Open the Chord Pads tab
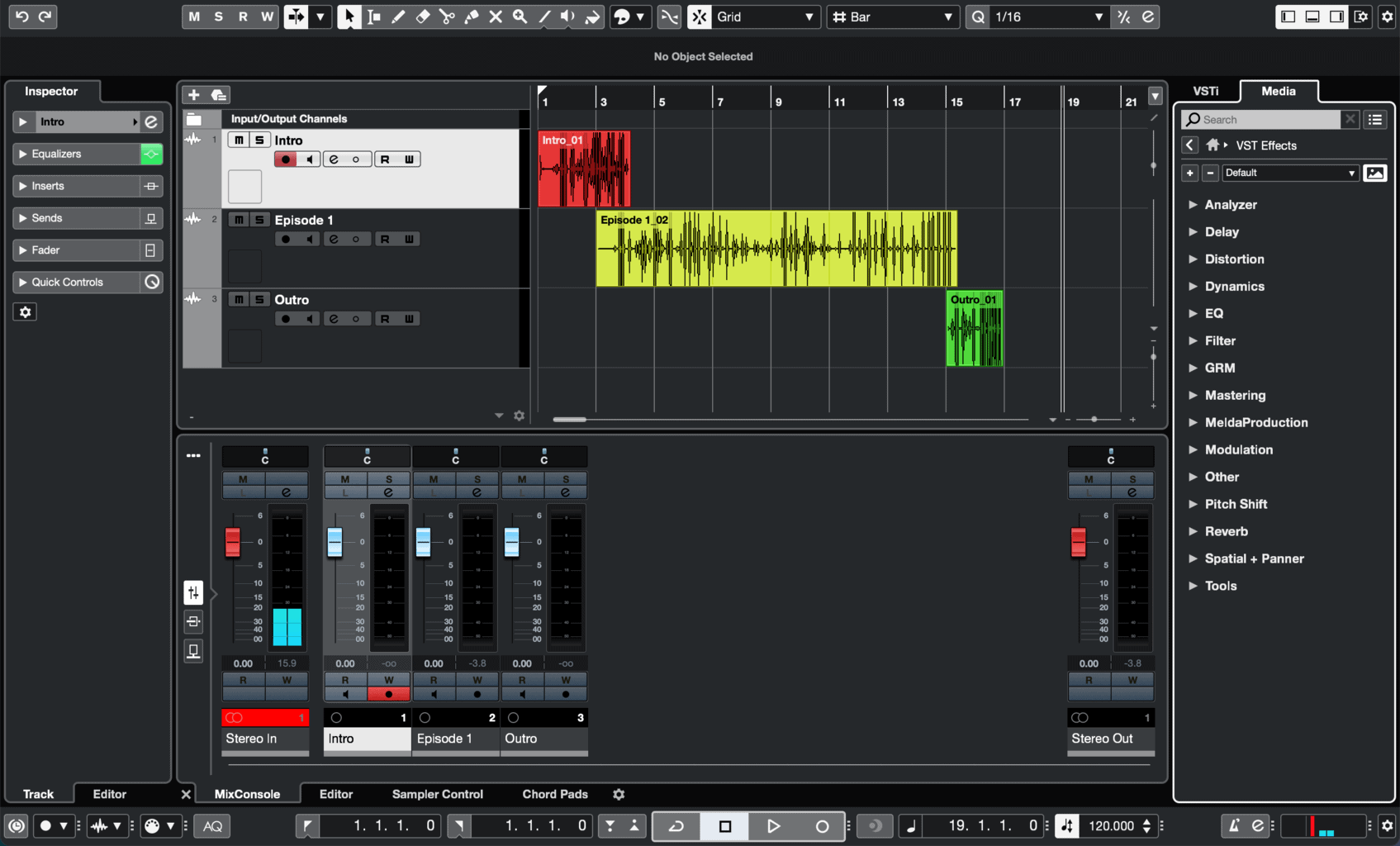This screenshot has width=1400, height=846. coord(554,794)
